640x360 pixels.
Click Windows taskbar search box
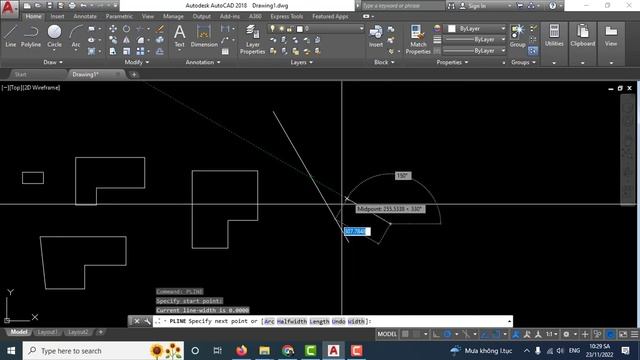click(x=103, y=351)
